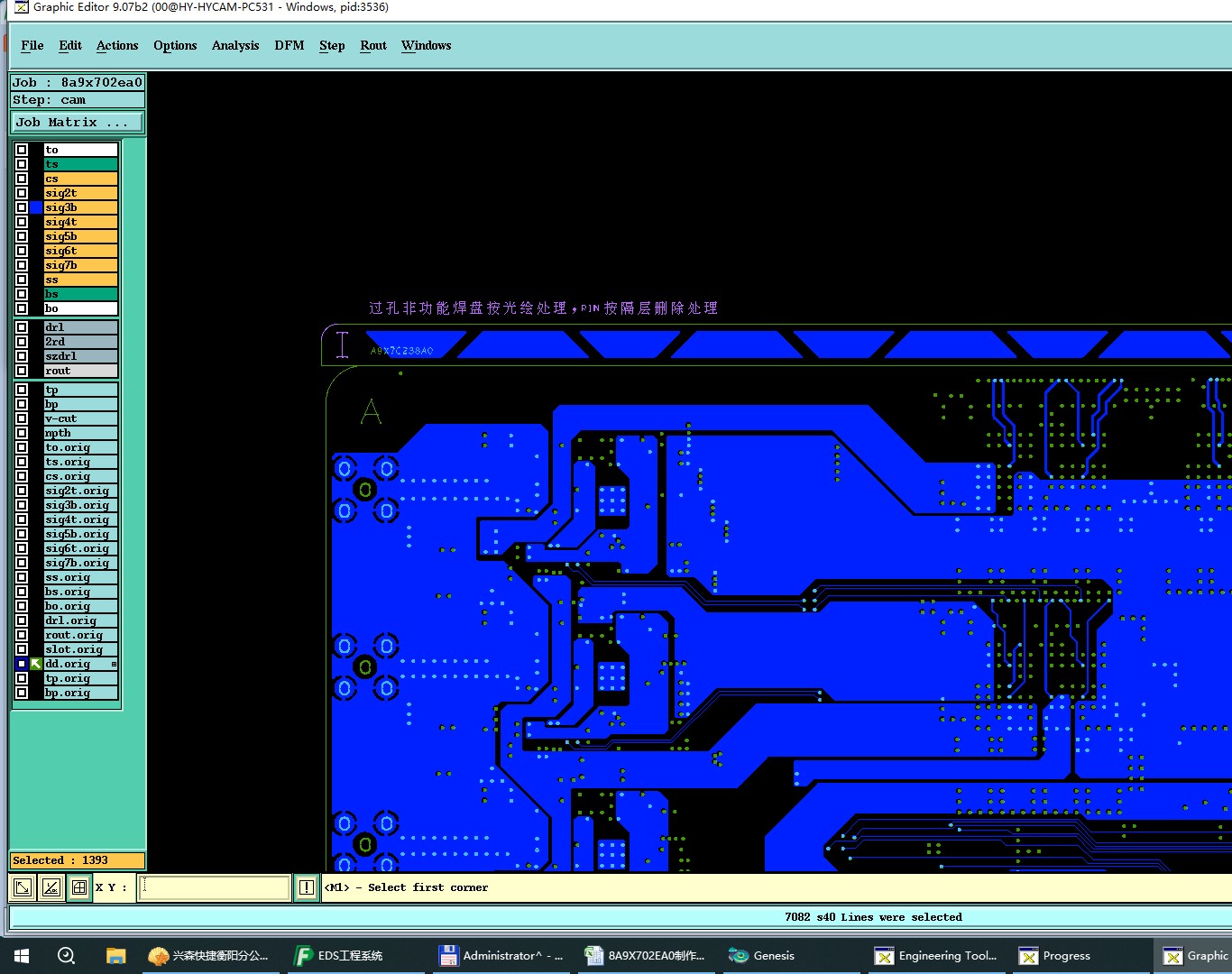Image resolution: width=1232 pixels, height=974 pixels.
Task: Select the szdrl layer name
Action: pyautogui.click(x=81, y=356)
